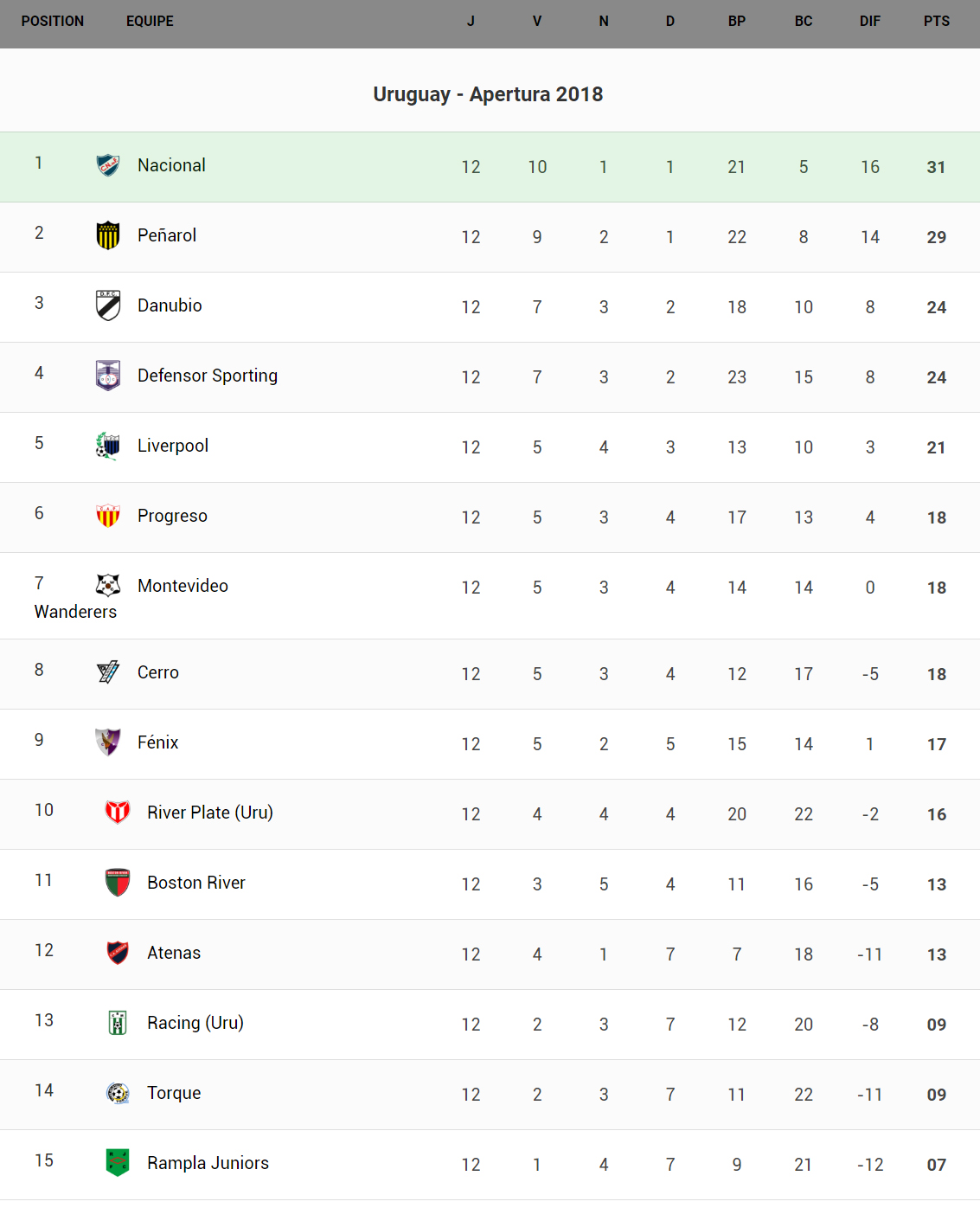980x1208 pixels.
Task: Click the Peñarol yellow-black striped crest
Action: coord(108,235)
